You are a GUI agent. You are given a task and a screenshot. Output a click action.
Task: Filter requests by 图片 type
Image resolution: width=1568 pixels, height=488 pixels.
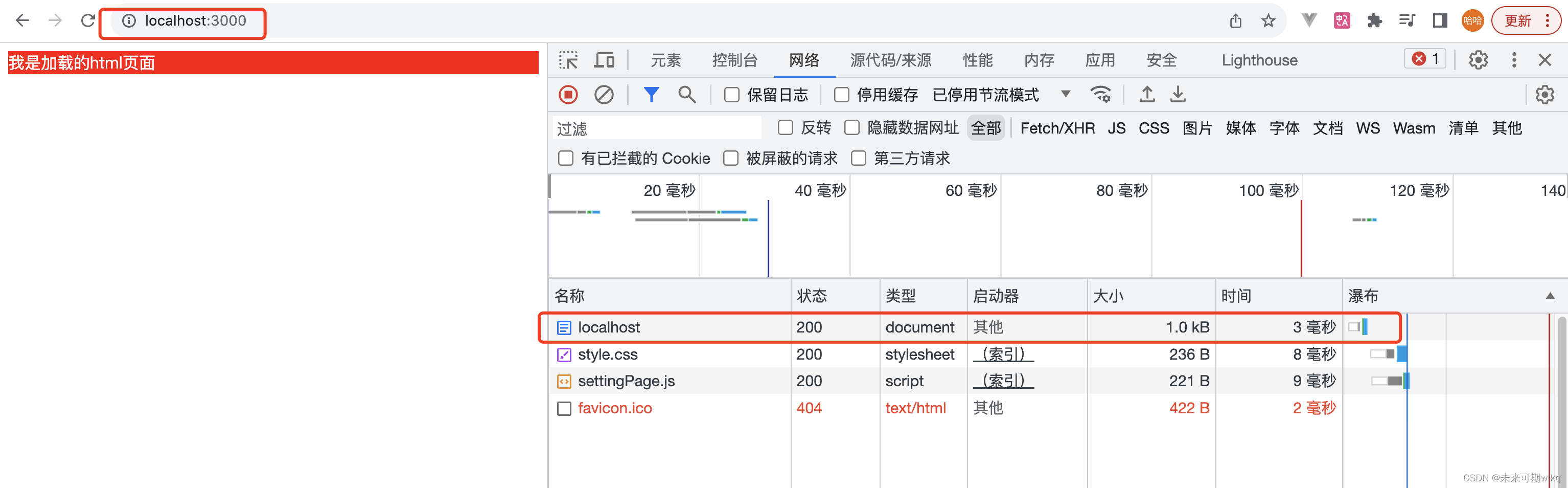click(x=1197, y=128)
